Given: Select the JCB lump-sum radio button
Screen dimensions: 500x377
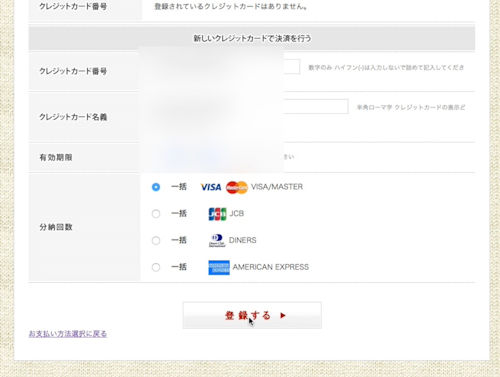Looking at the screenshot, I should click(x=156, y=214).
